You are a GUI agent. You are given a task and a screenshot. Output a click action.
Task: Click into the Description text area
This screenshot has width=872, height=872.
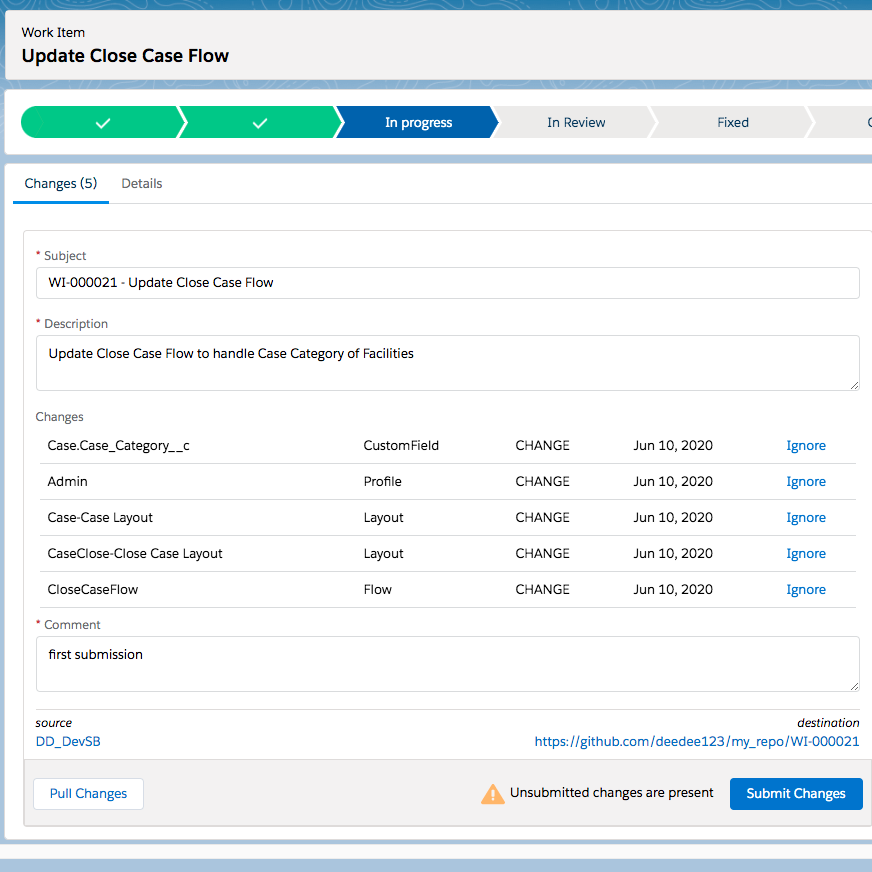pos(447,362)
